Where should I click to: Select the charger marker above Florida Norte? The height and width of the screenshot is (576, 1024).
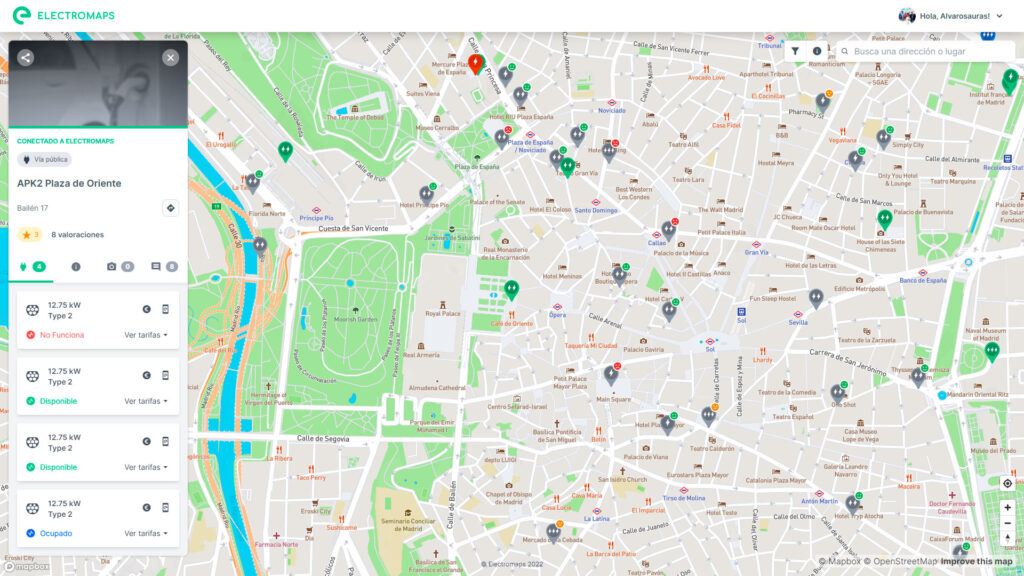pyautogui.click(x=253, y=183)
